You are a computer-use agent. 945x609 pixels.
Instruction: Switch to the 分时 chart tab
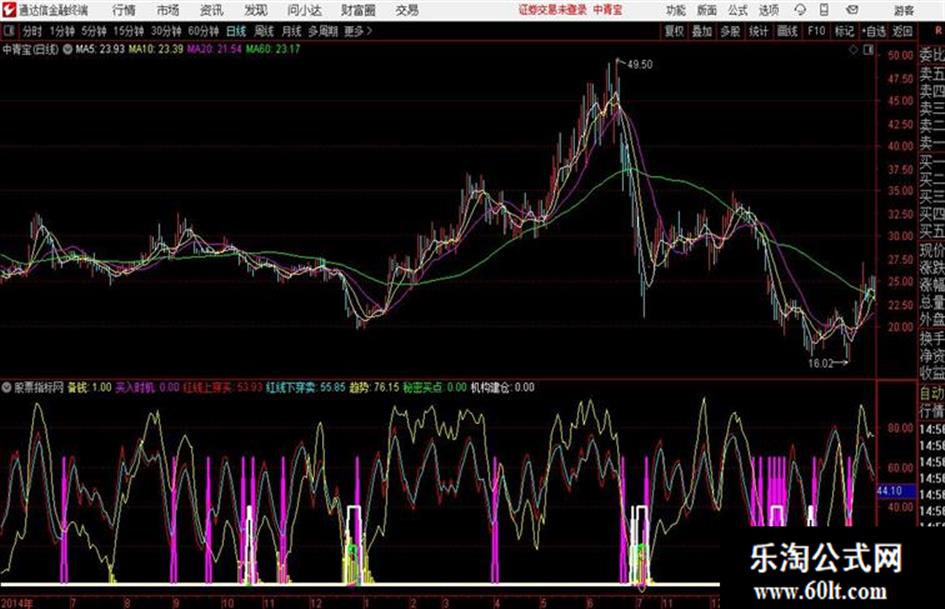pyautogui.click(x=33, y=31)
